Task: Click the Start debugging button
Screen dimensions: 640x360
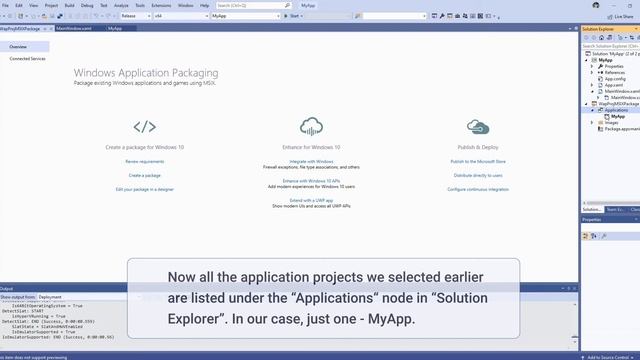Action: 293,16
